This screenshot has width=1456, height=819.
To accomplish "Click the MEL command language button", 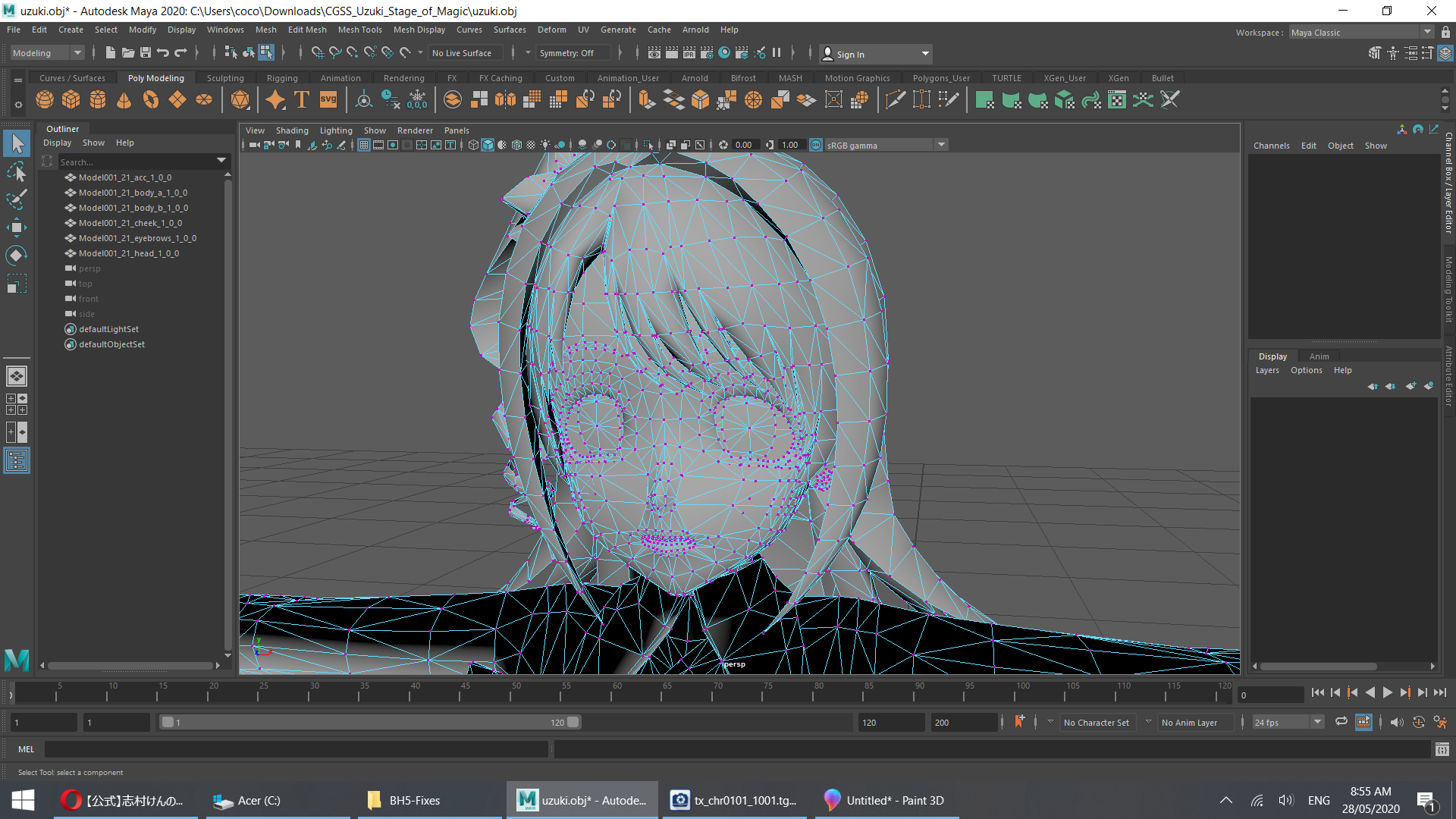I will [27, 749].
